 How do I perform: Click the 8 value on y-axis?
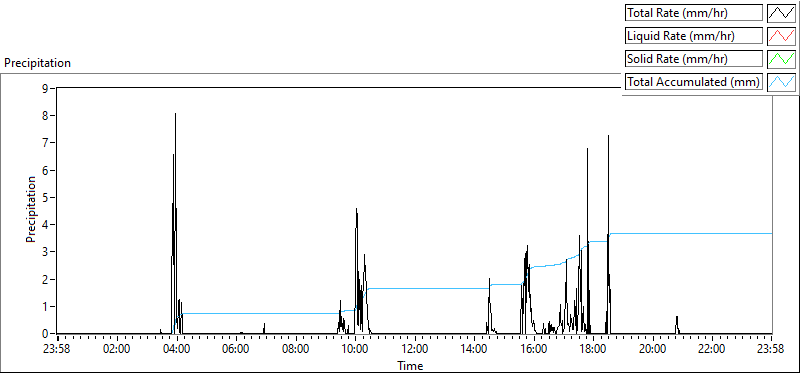point(45,116)
